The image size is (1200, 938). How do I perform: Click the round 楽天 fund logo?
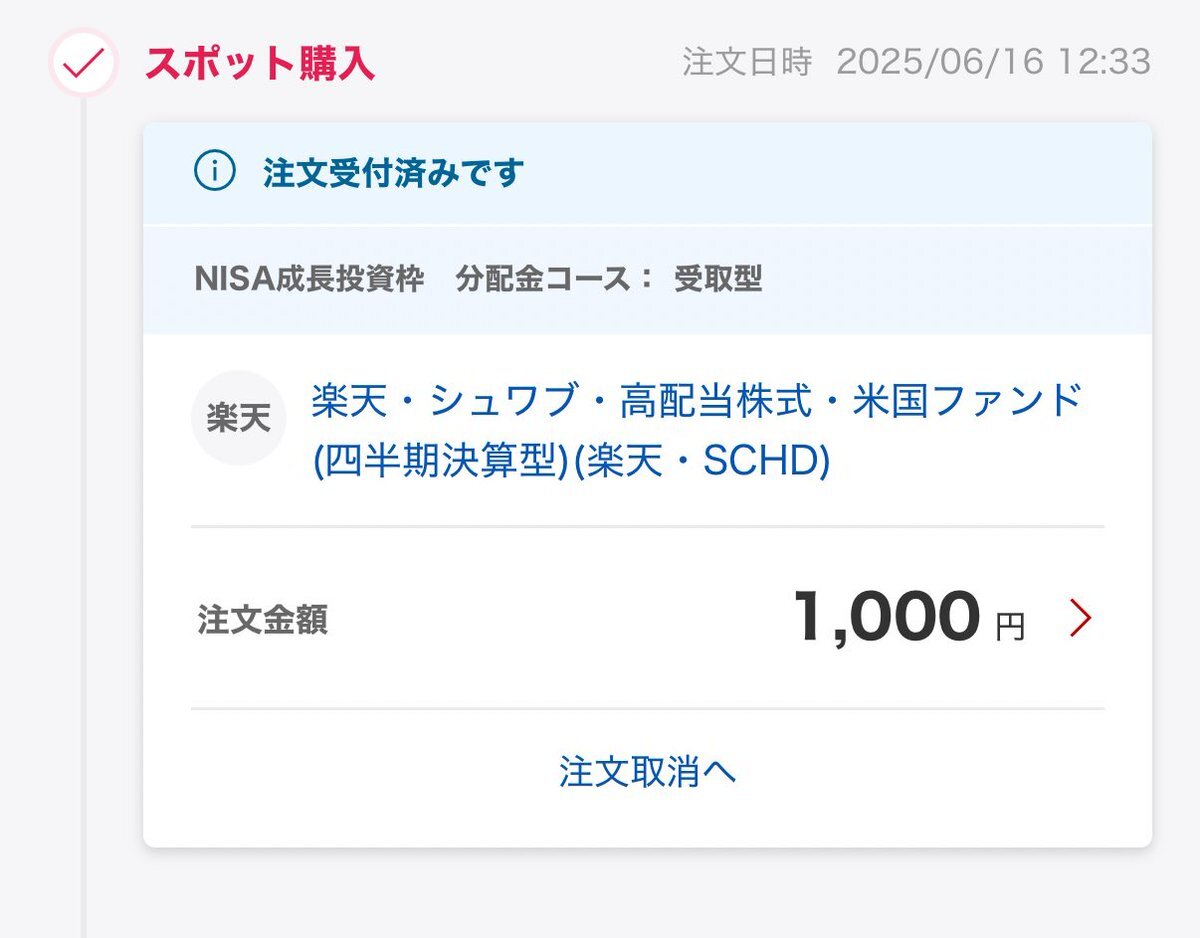click(x=239, y=418)
